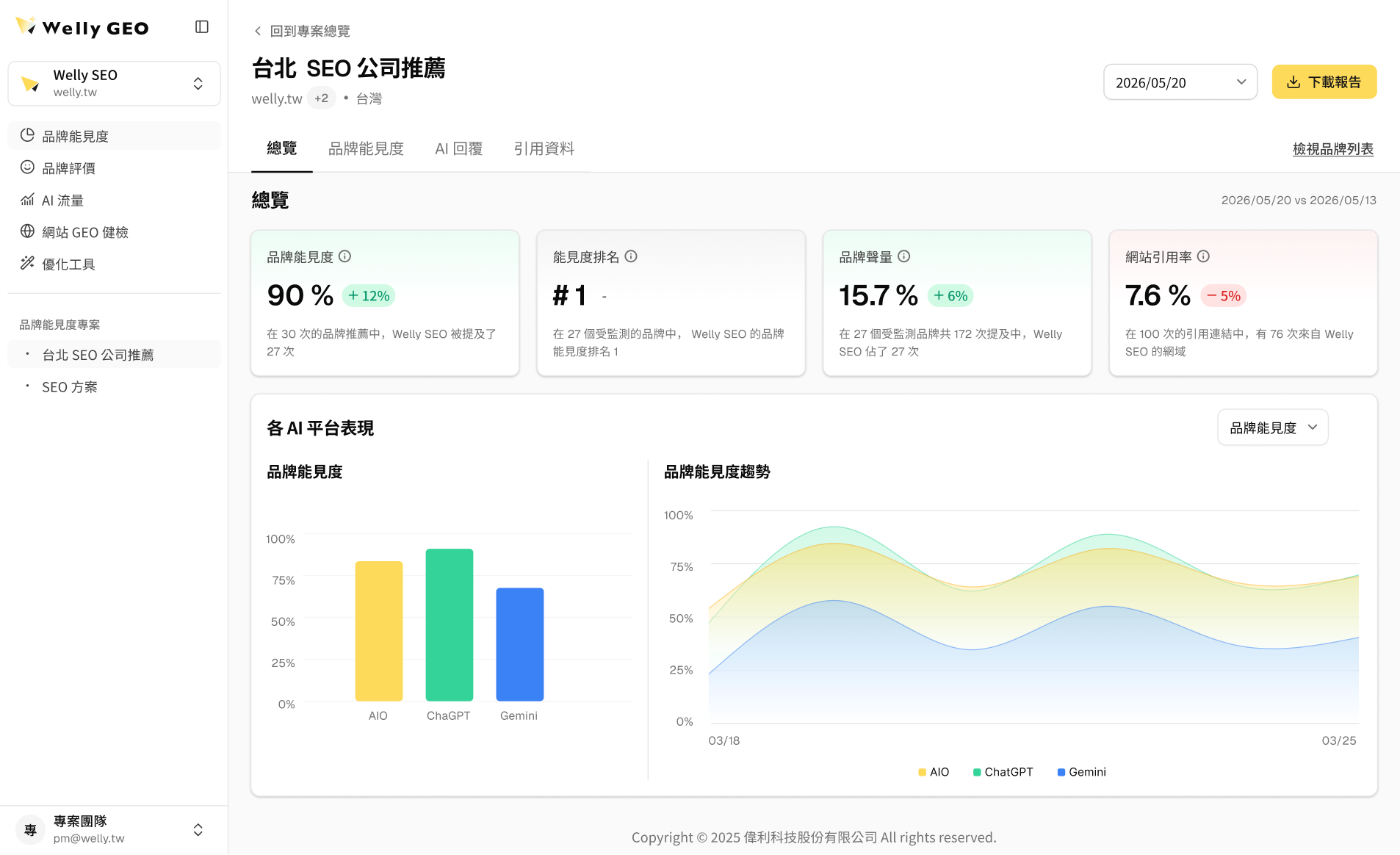The height and width of the screenshot is (855, 1400).
Task: Switch to the 品牌能見度 tab
Action: coord(366,148)
